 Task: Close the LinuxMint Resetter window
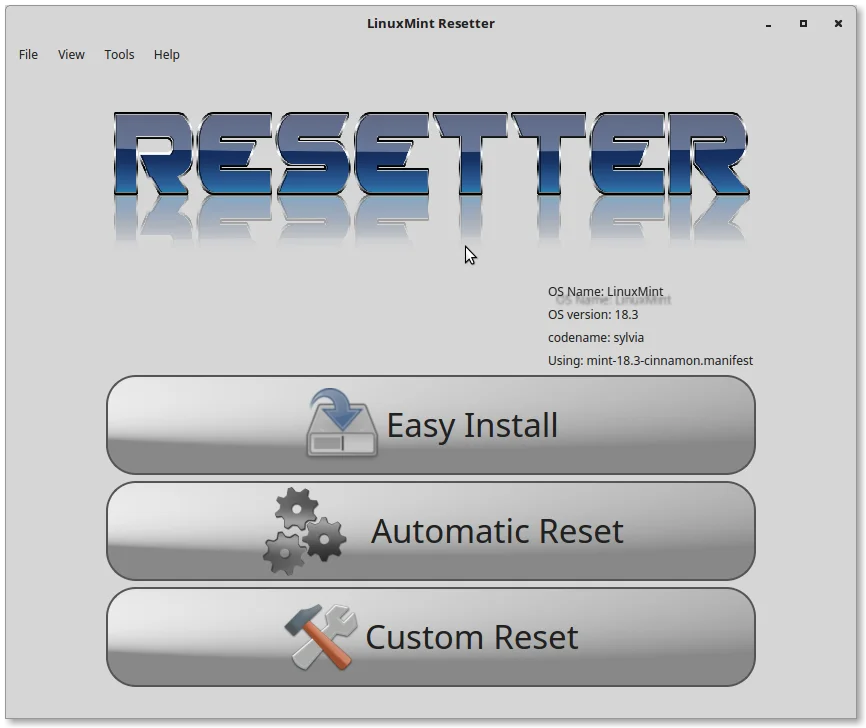click(838, 23)
